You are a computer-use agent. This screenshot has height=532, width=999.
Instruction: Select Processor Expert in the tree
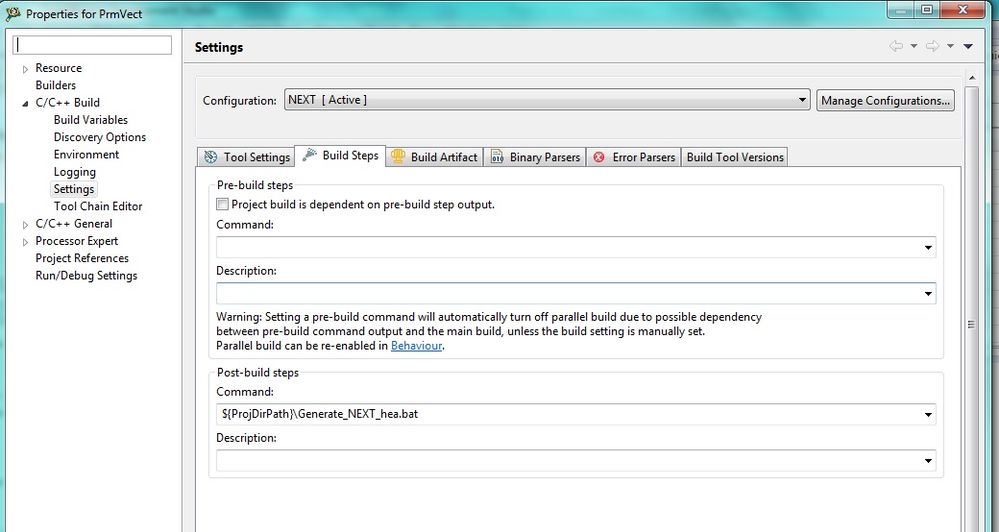[76, 241]
